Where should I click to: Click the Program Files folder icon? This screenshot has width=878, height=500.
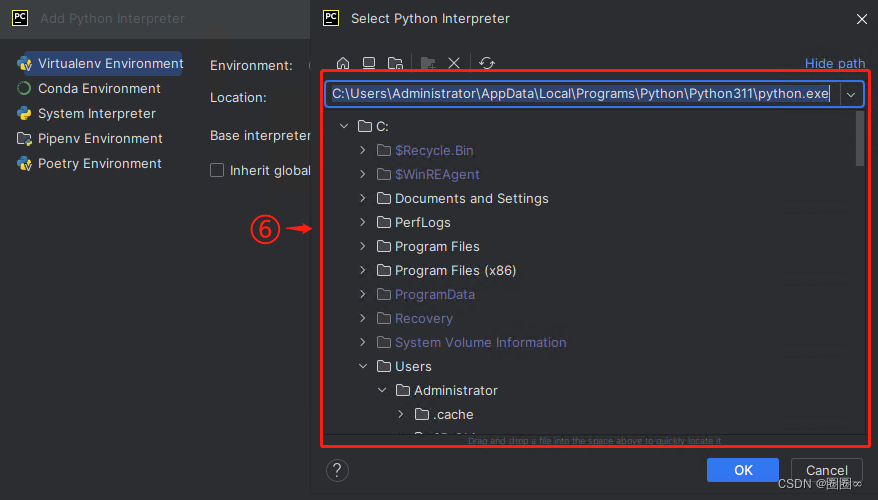(384, 246)
